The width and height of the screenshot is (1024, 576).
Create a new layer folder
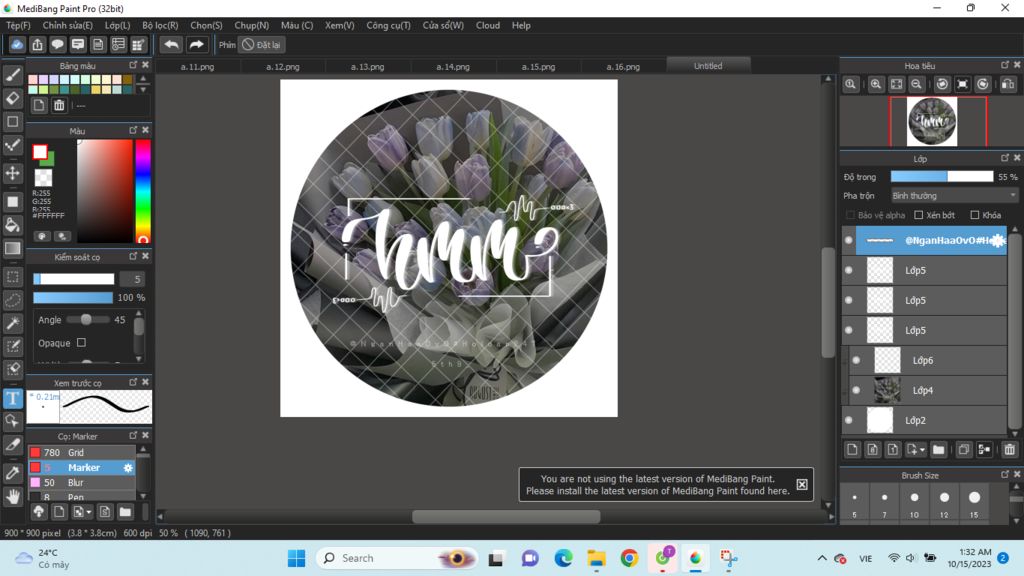(x=938, y=449)
